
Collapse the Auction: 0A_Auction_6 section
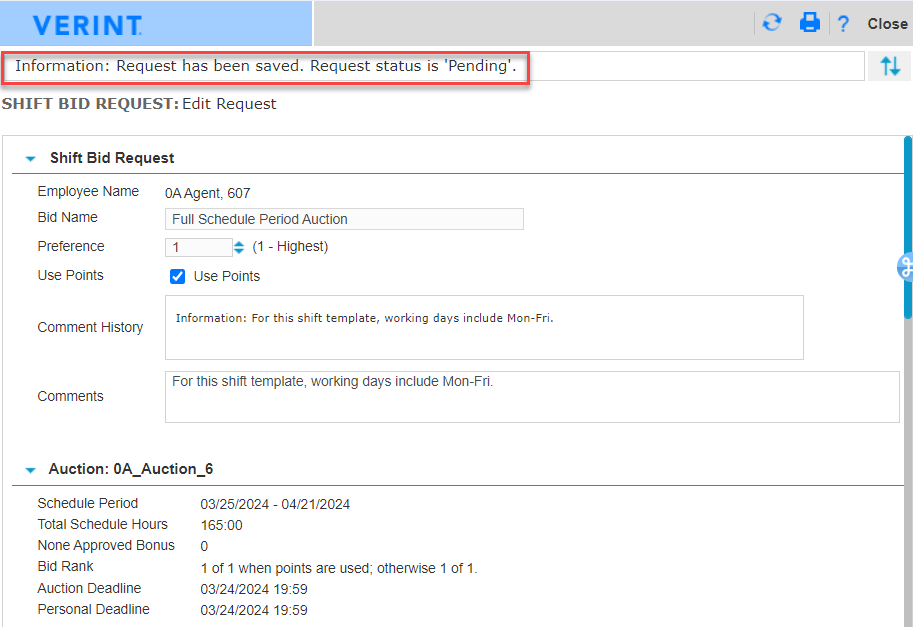click(30, 469)
